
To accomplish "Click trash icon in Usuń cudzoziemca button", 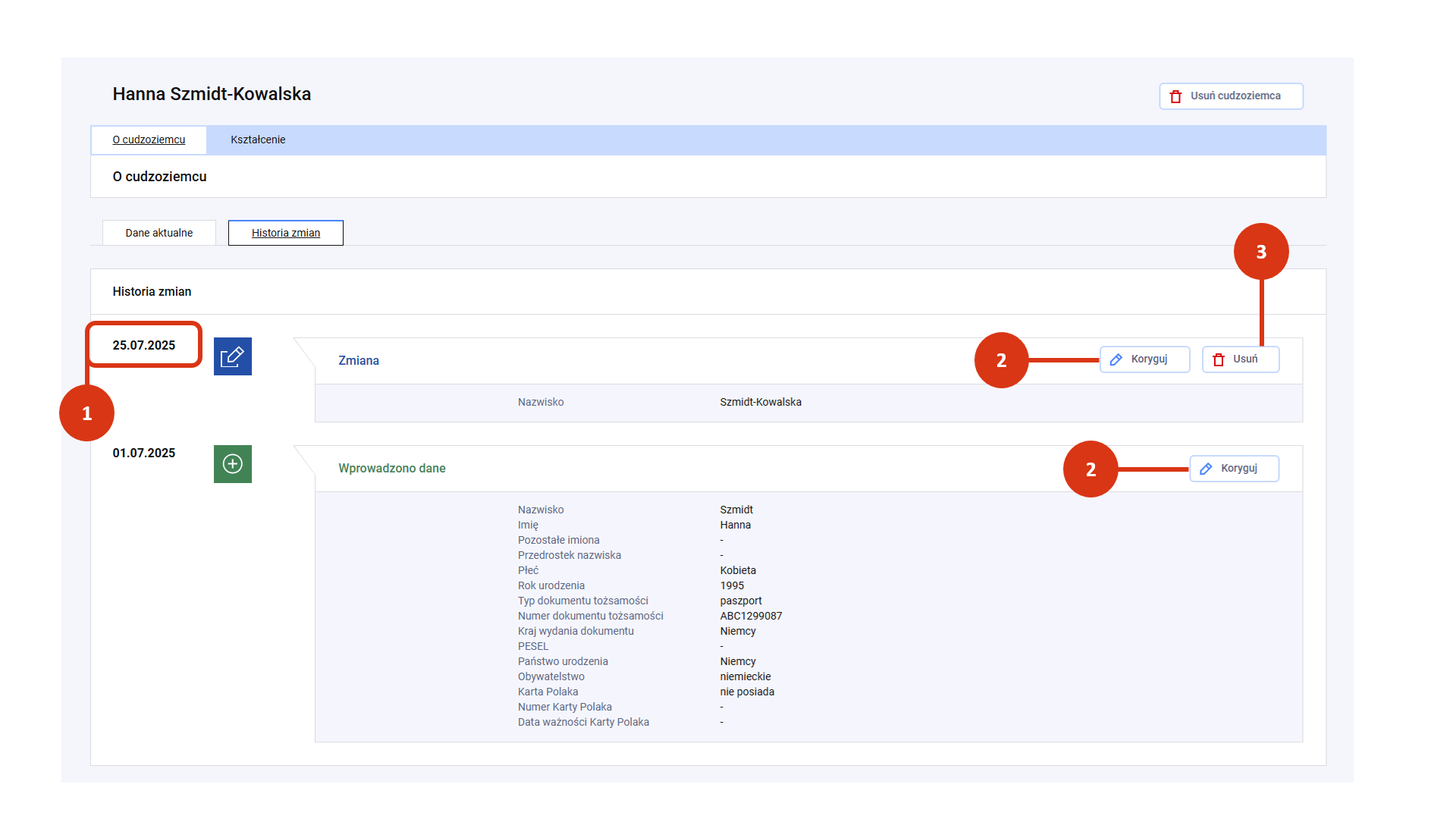I will (x=1175, y=96).
